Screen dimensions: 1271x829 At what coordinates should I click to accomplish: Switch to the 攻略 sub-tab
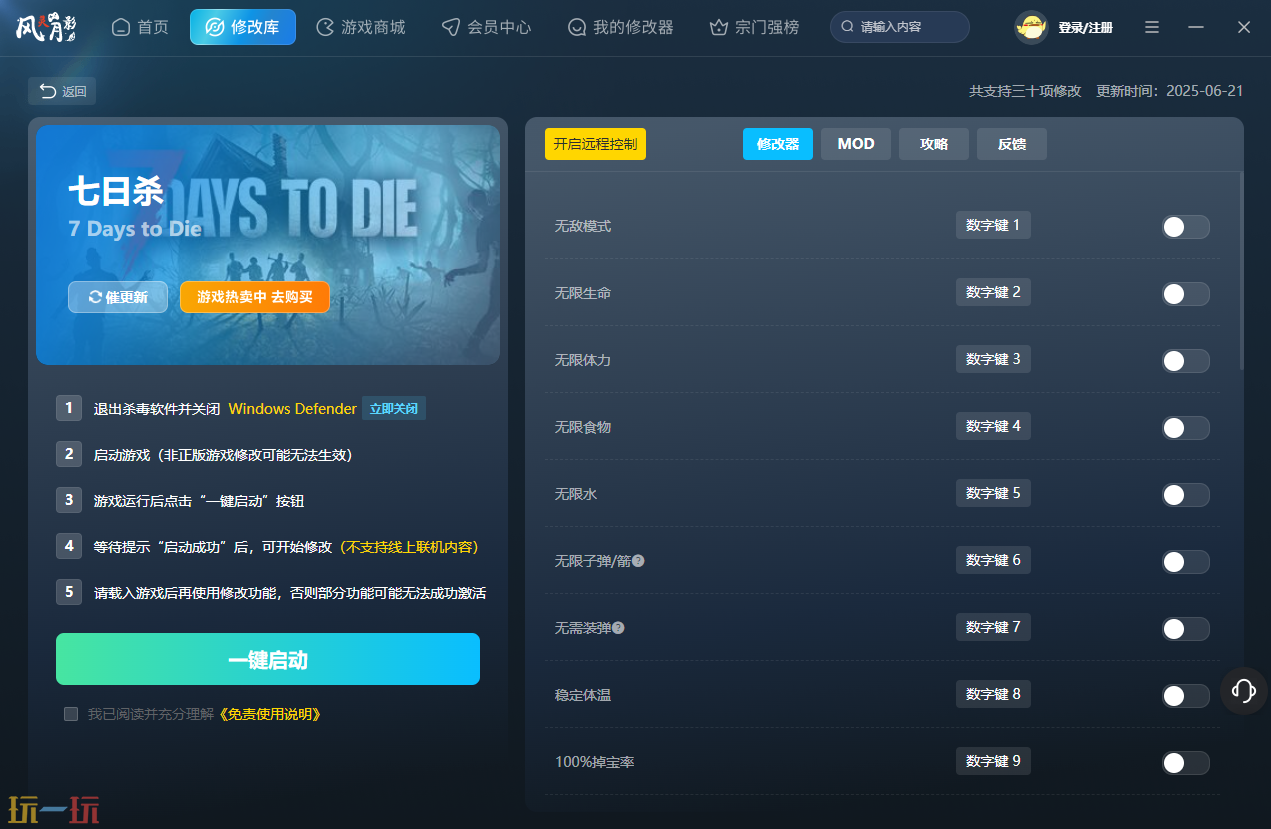tap(934, 144)
